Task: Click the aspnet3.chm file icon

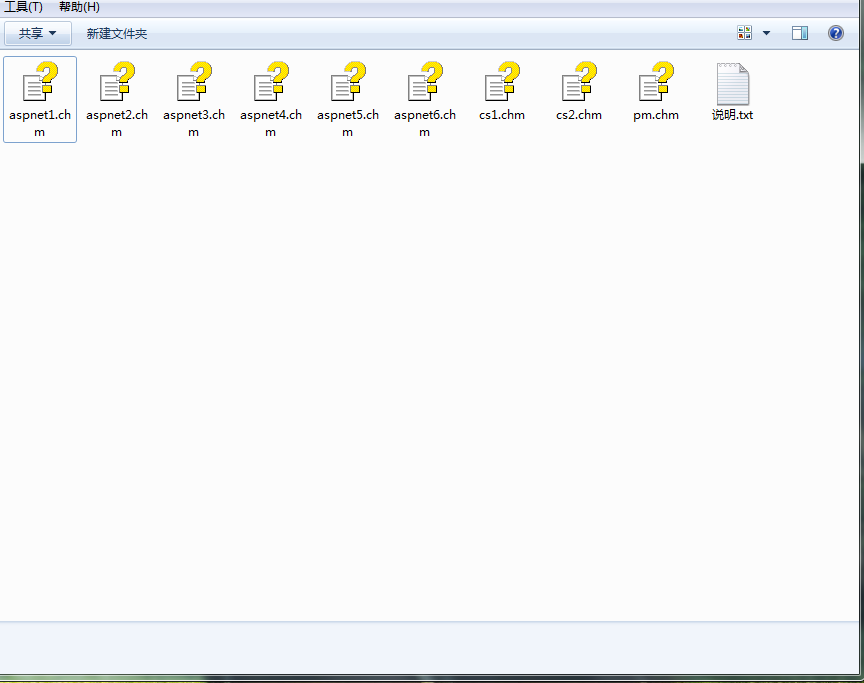Action: (x=194, y=83)
